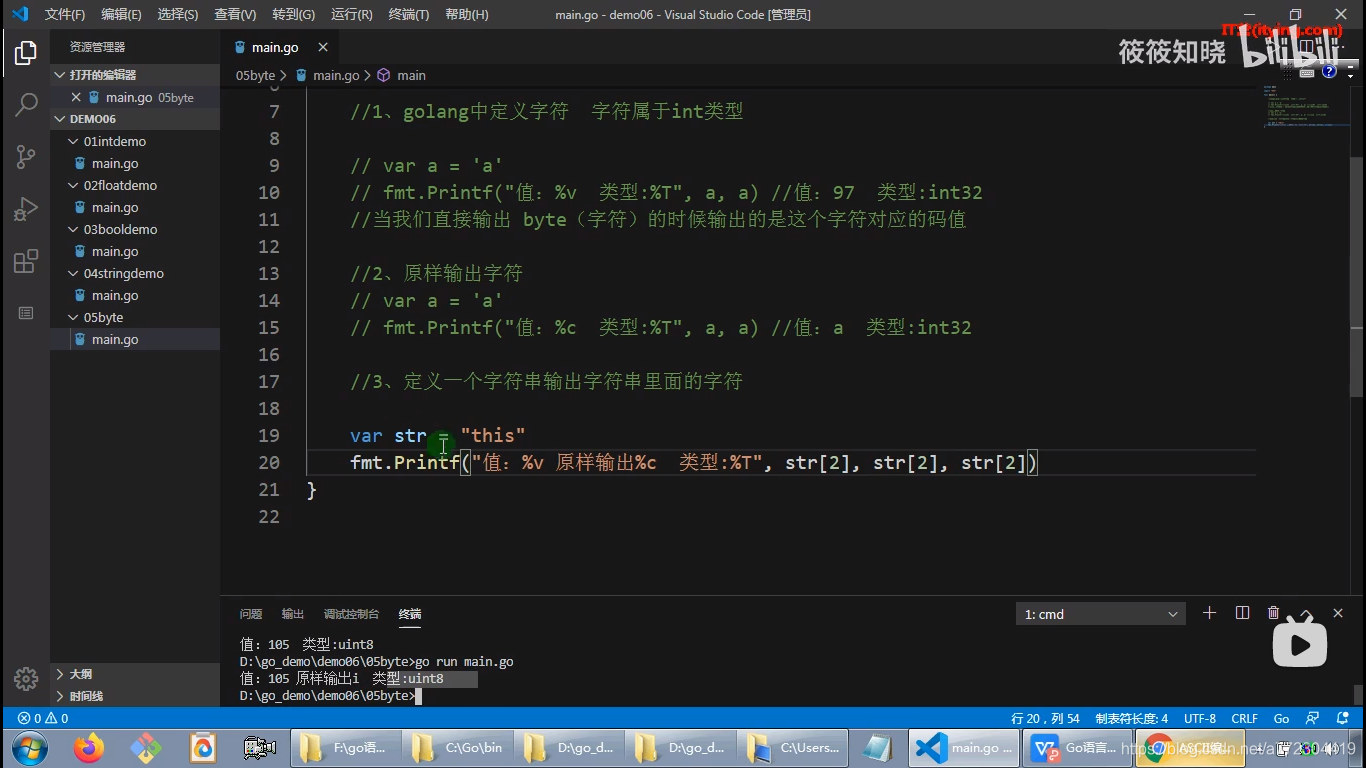The image size is (1366, 768).
Task: Click the activity bar icon below Extensions
Action: pyautogui.click(x=26, y=313)
